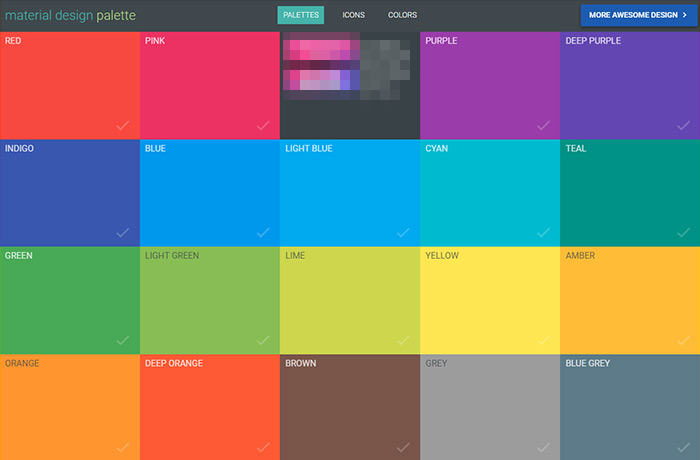700x460 pixels.
Task: Select the Blue Grey color swatch
Action: tap(630, 407)
